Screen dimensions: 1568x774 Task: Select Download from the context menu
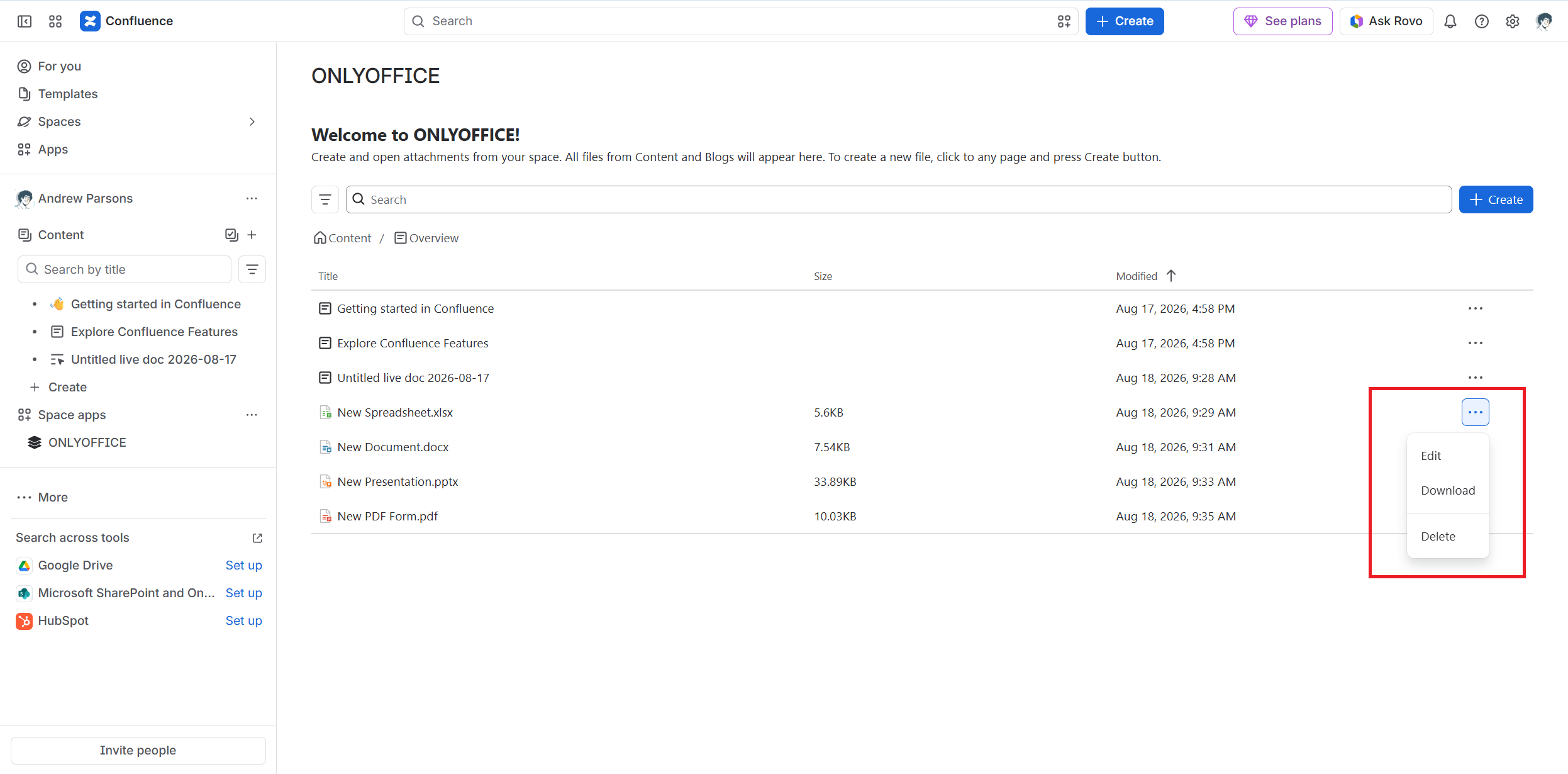pos(1447,490)
